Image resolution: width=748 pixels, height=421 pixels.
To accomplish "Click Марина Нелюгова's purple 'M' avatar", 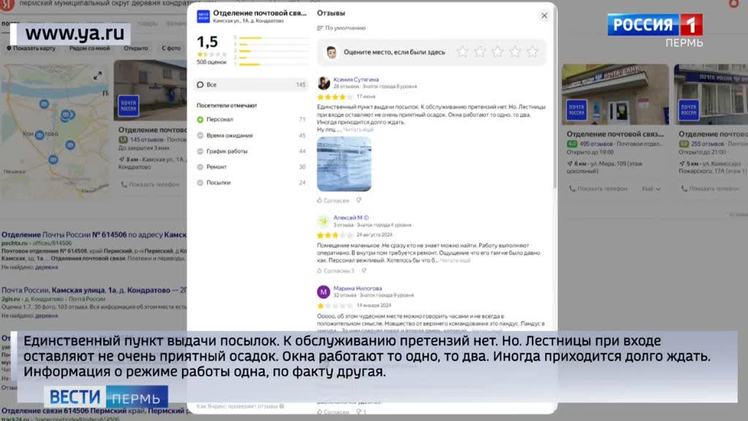I will click(323, 292).
